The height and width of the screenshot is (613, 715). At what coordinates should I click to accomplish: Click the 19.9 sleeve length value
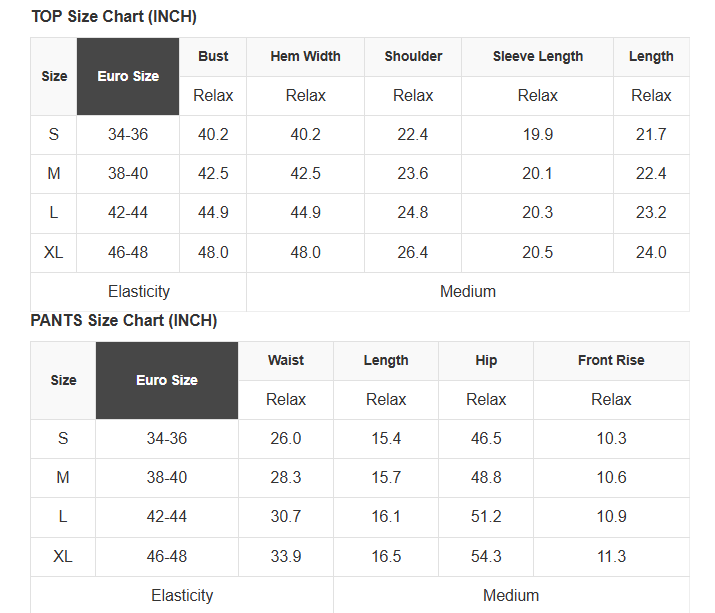tap(537, 135)
